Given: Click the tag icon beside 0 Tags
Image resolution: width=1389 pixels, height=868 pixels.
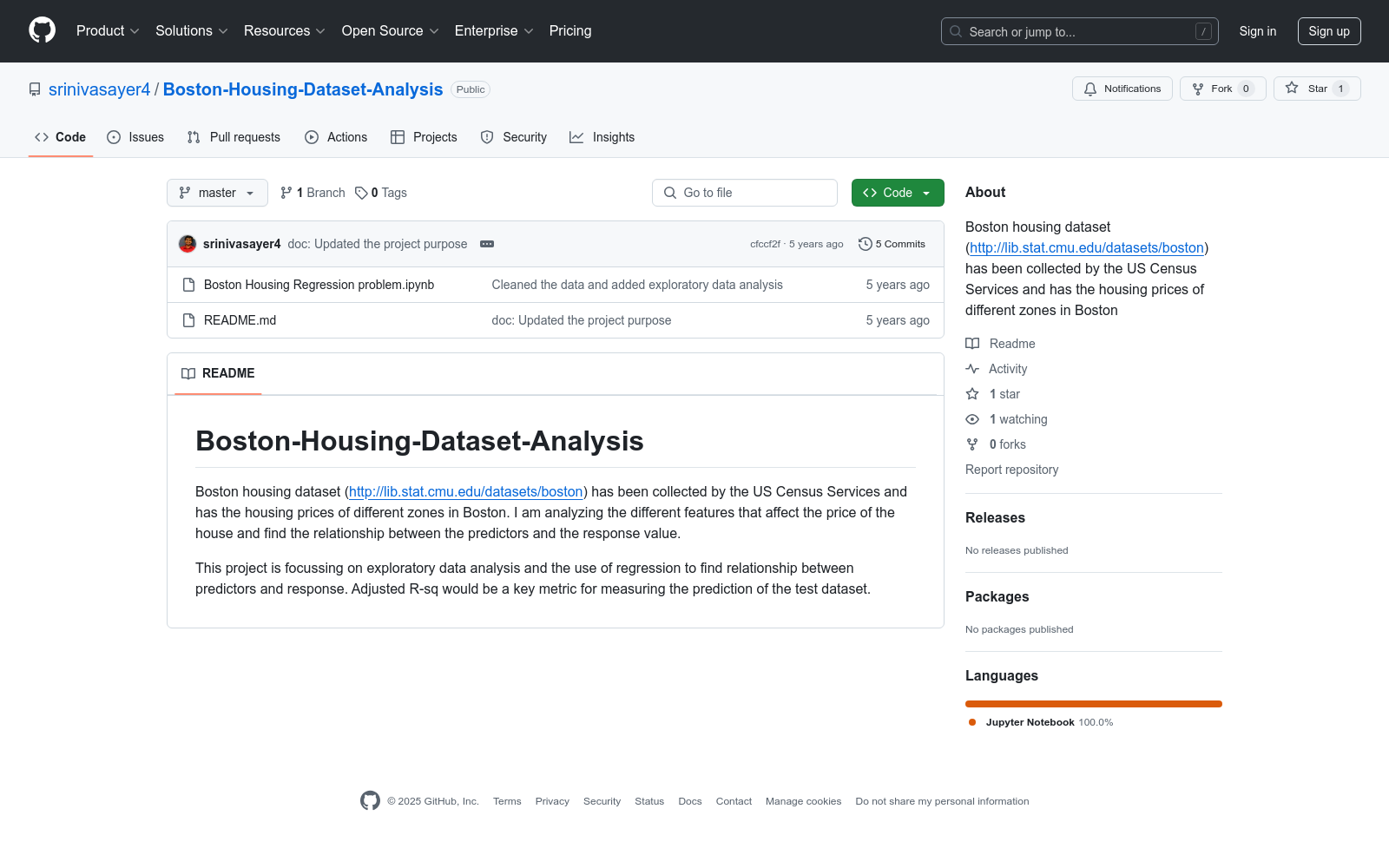Looking at the screenshot, I should pos(361,193).
